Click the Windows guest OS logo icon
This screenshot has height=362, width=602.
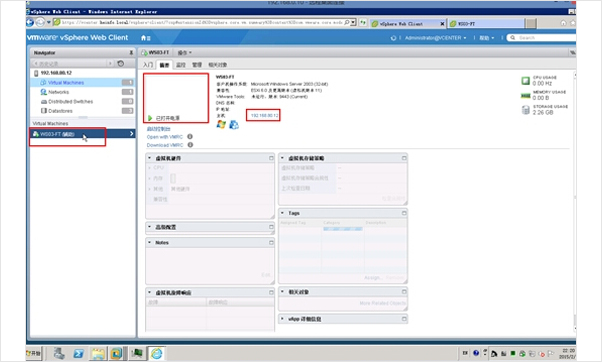point(221,124)
